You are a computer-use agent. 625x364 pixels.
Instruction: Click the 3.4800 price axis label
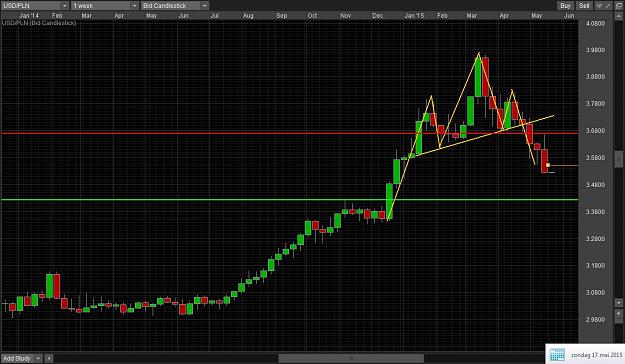[x=595, y=185]
